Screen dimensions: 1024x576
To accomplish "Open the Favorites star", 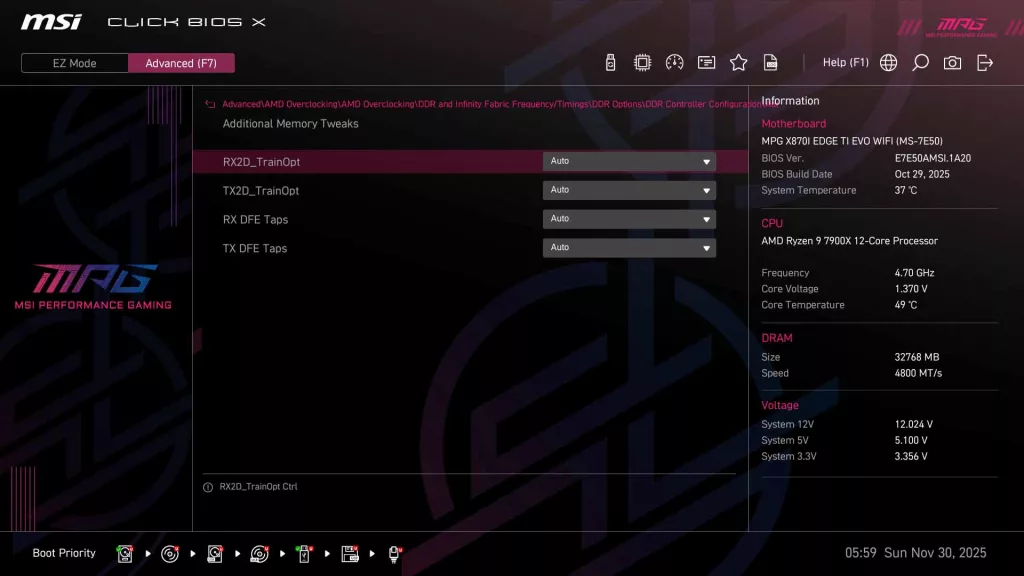I will click(x=738, y=61).
